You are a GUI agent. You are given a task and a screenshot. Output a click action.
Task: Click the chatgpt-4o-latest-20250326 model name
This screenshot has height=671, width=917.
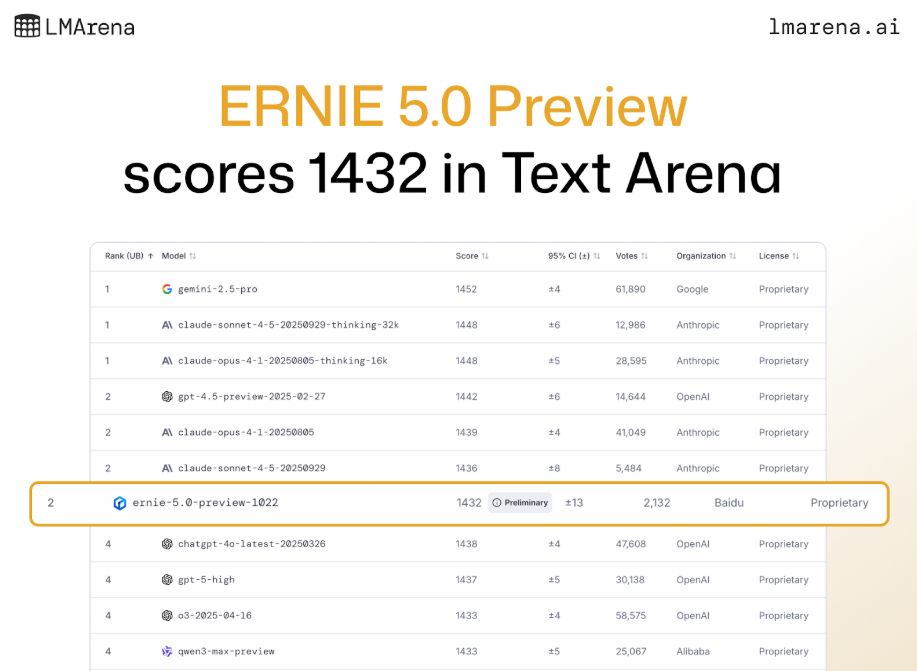pos(251,544)
